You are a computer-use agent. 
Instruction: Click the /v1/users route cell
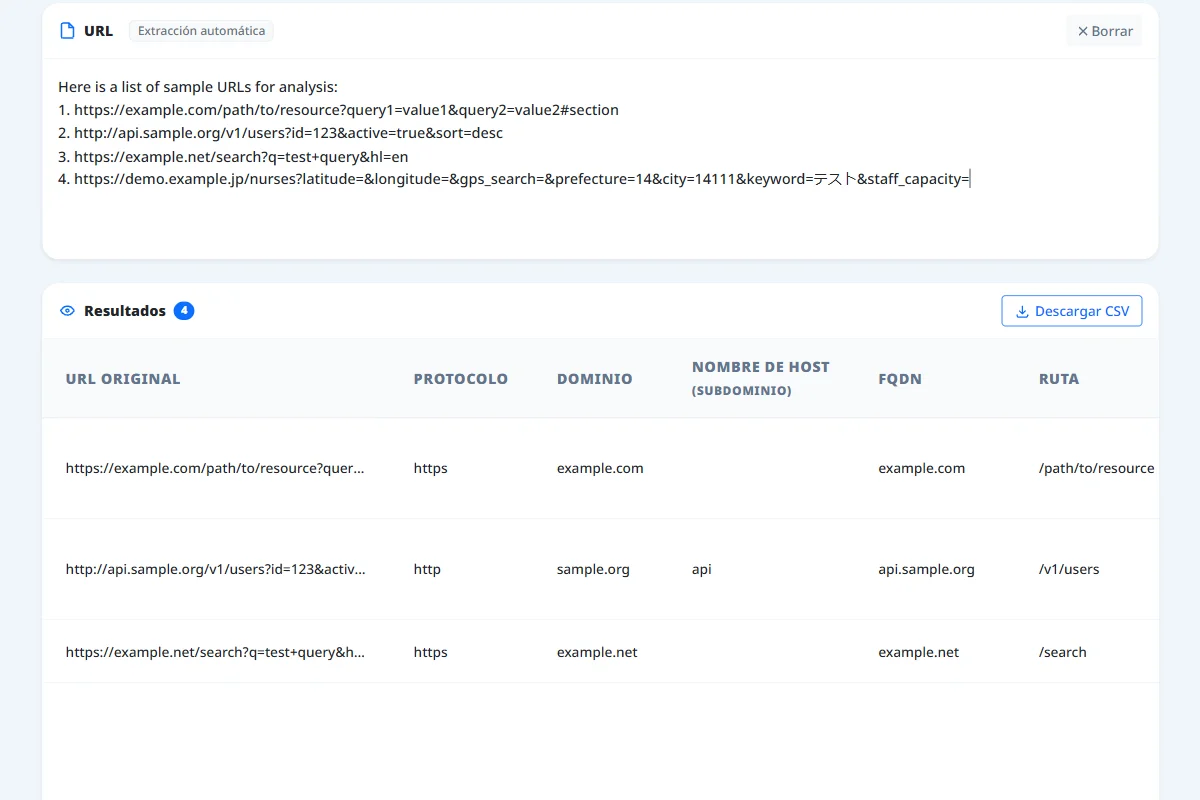(x=1069, y=569)
